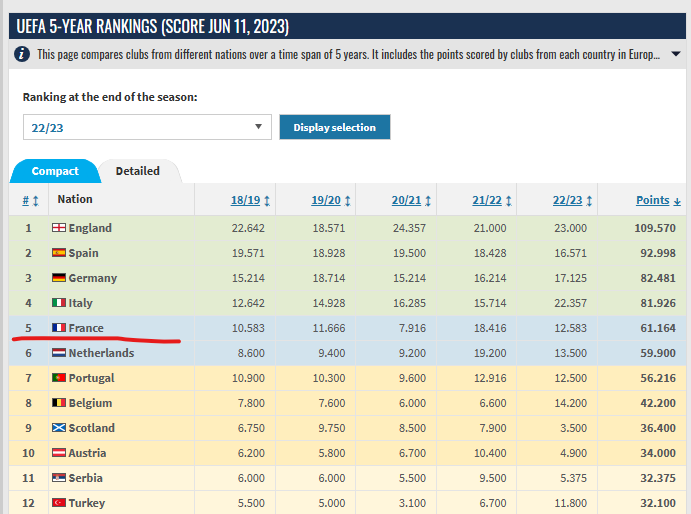
Task: Click the France flag icon
Action: tap(59, 328)
